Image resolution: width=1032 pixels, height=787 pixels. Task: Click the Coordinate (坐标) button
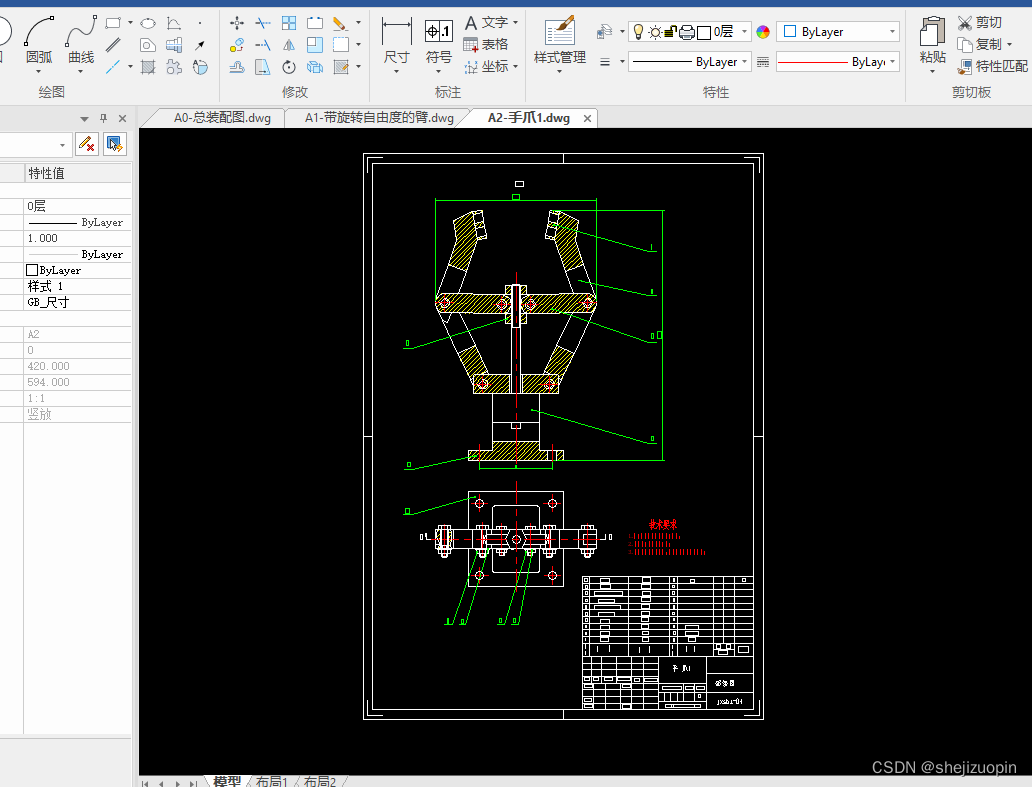tap(486, 66)
